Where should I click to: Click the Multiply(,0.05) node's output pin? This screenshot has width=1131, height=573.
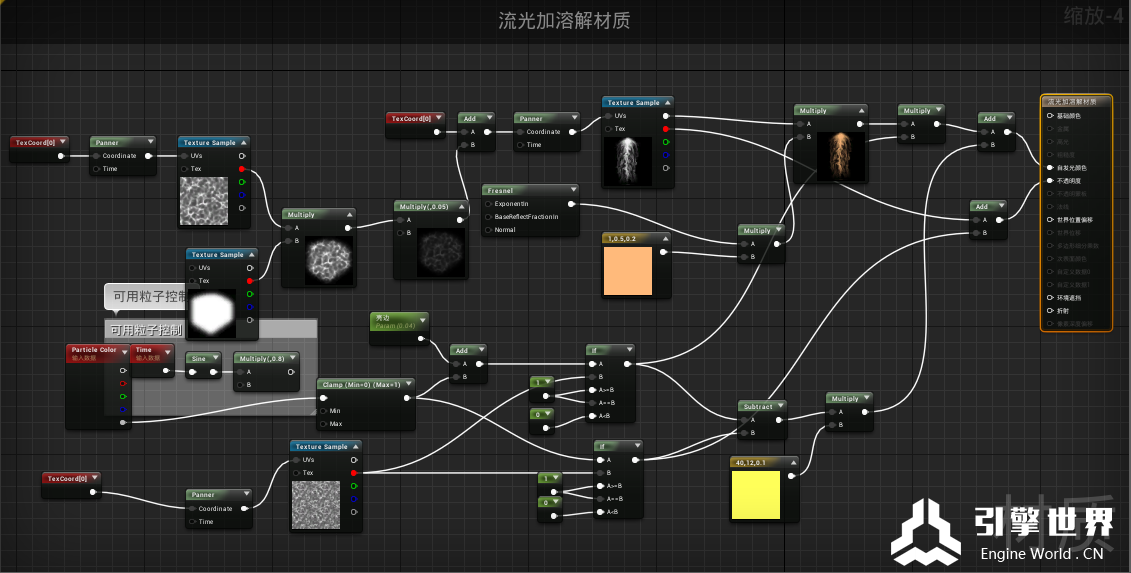point(460,219)
